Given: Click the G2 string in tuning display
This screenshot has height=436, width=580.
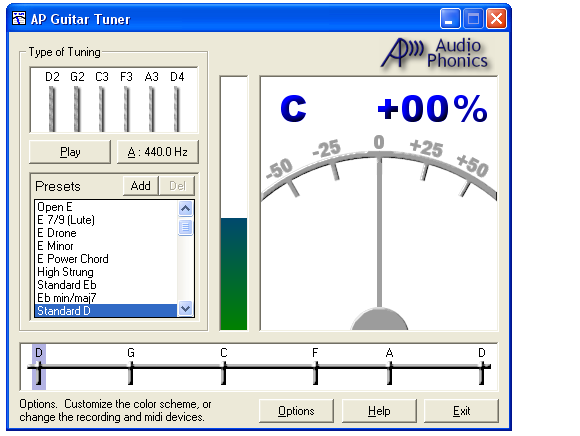Looking at the screenshot, I should 77,109.
